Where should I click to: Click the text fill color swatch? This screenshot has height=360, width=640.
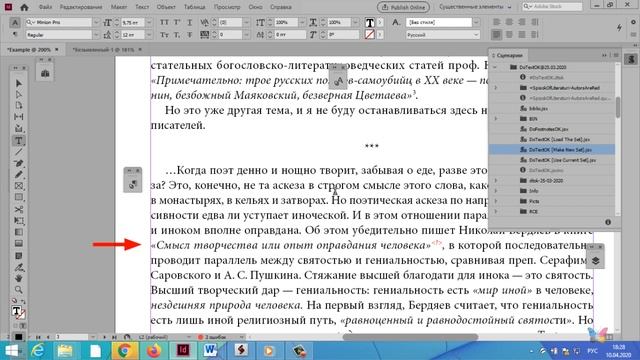[x=370, y=23]
